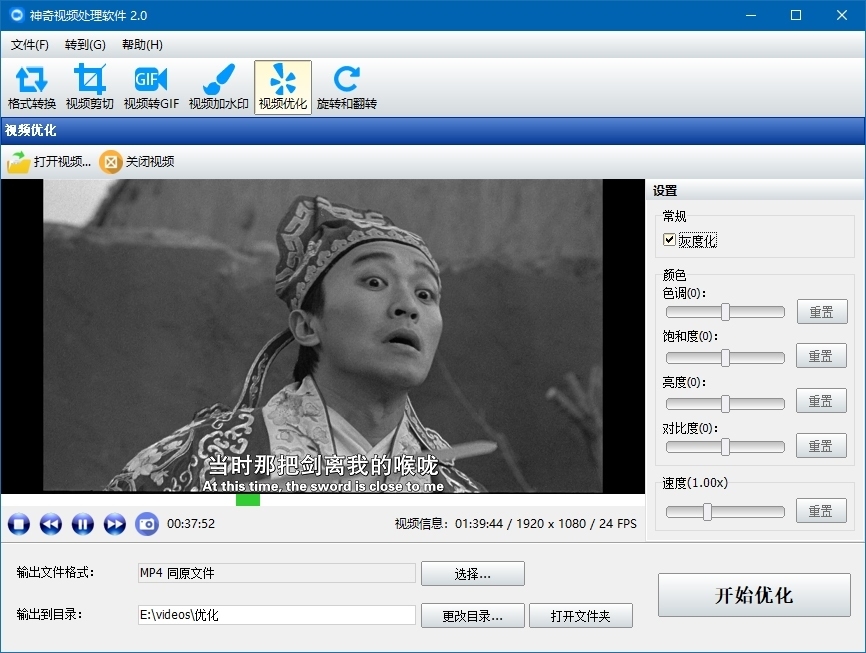Reset the 对比度 contrast value

(821, 446)
